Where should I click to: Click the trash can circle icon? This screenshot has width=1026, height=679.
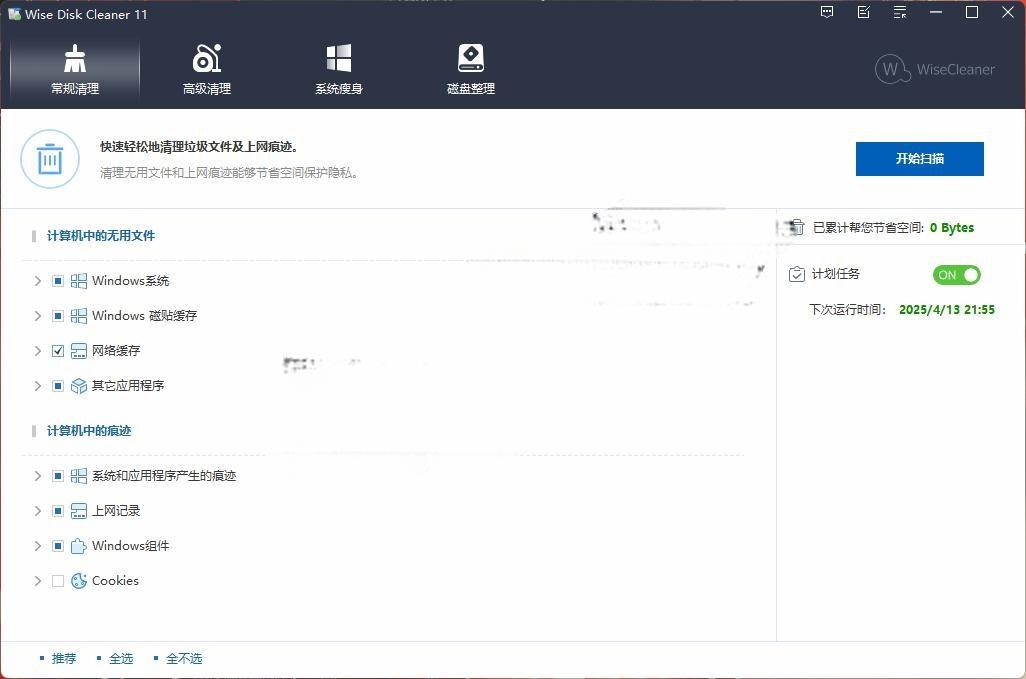tap(50, 159)
